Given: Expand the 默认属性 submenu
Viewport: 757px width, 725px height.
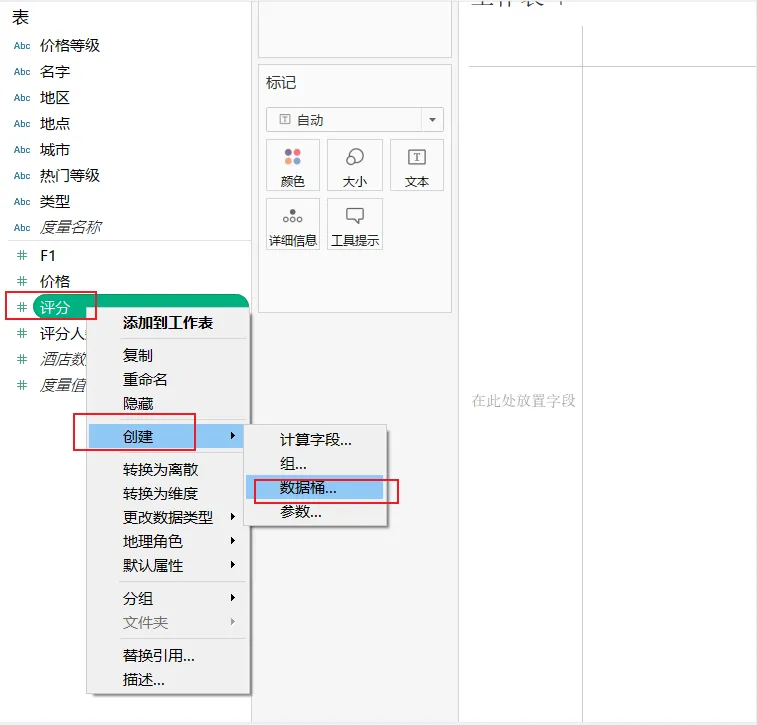Looking at the screenshot, I should [x=168, y=566].
